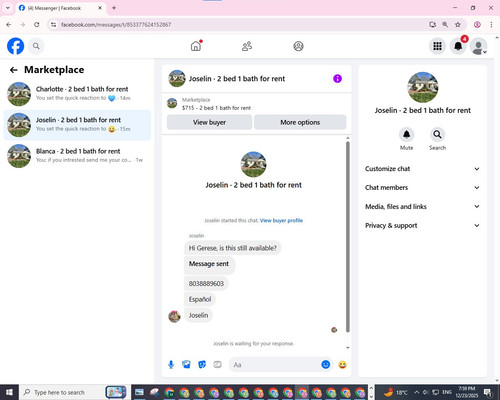Open the tab search dropdown arrow
The width and height of the screenshot is (500, 400).
pos(8,8)
